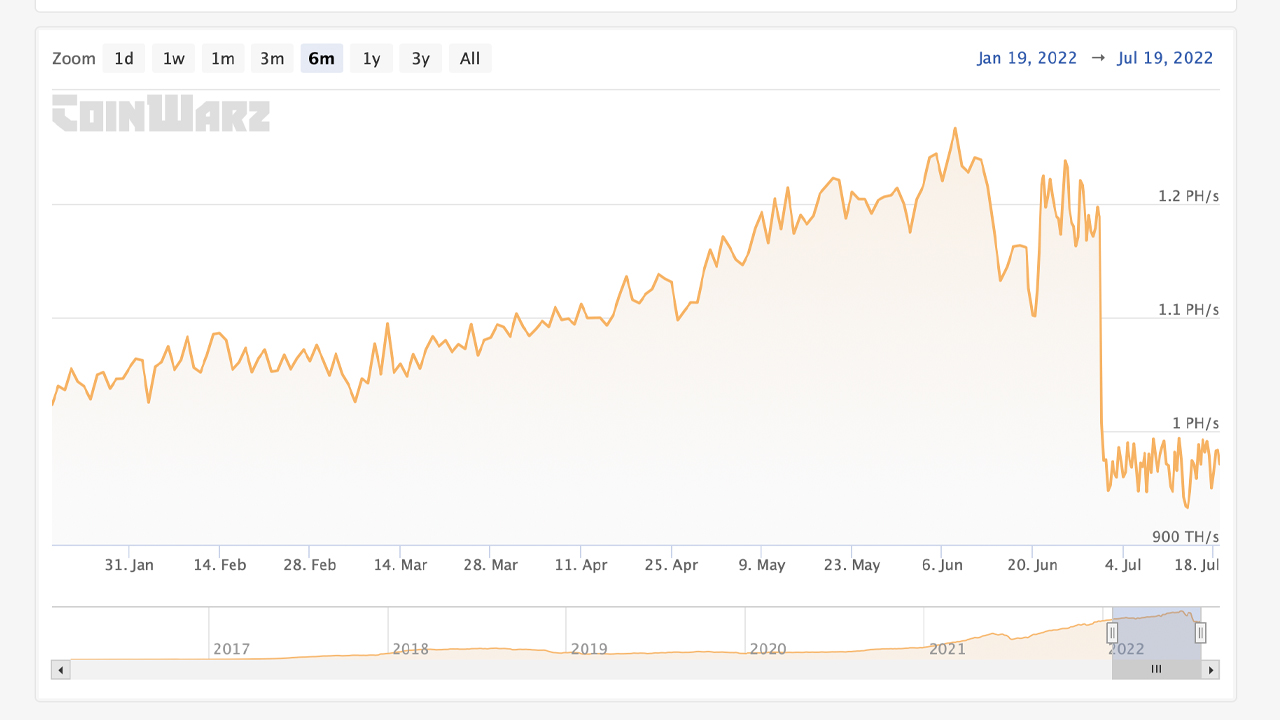Click the scrollbar right arrow
This screenshot has width=1280, height=720.
point(1211,670)
